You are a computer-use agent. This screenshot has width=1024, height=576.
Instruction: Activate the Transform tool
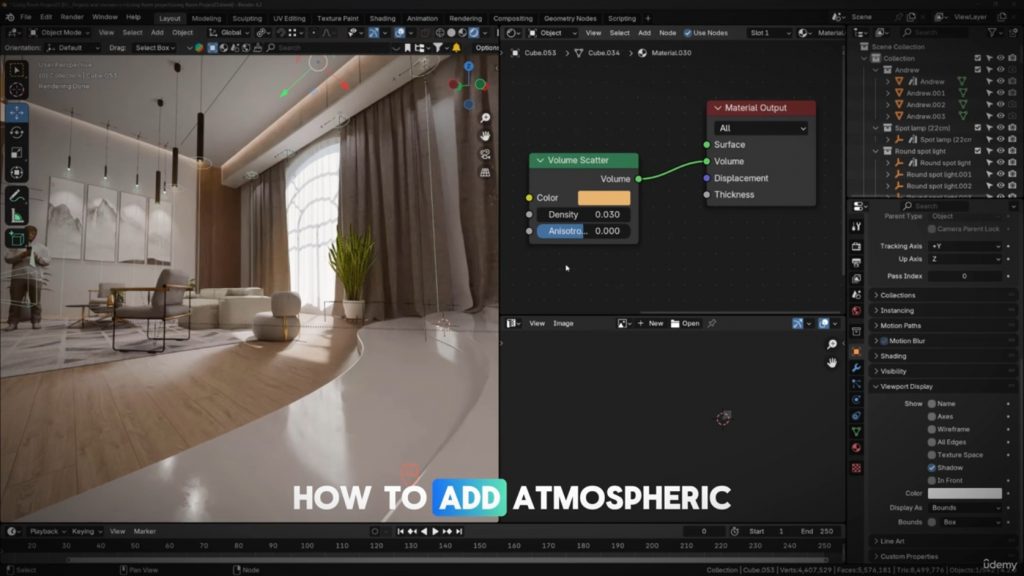(16, 172)
